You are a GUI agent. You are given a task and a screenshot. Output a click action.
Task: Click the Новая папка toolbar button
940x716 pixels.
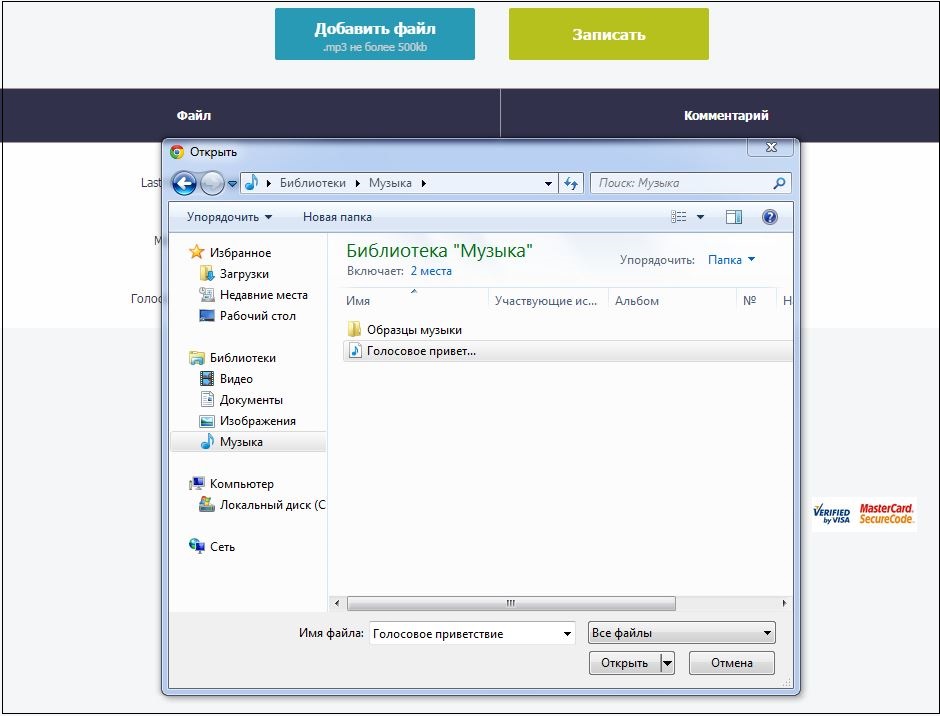click(x=337, y=217)
